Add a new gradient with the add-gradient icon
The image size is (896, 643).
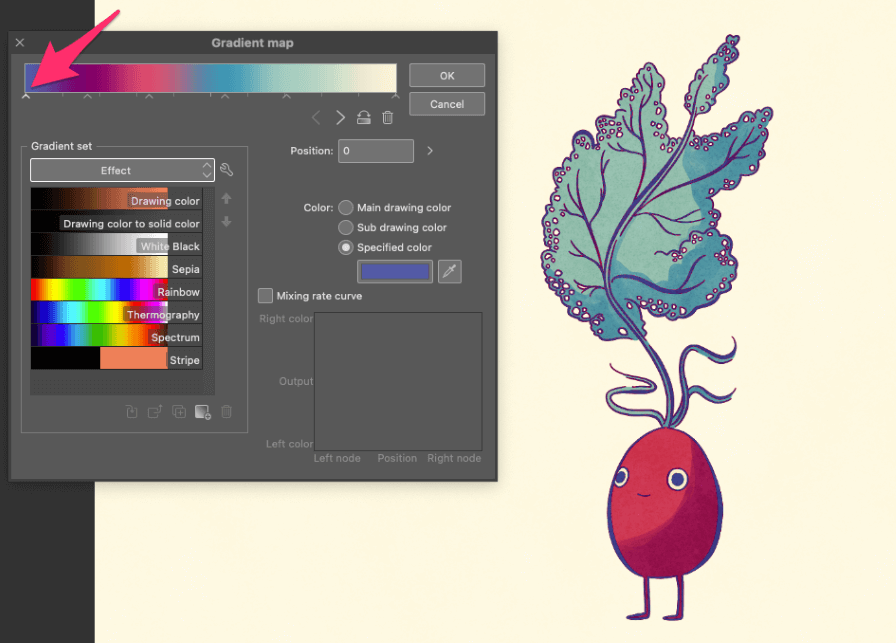(203, 412)
